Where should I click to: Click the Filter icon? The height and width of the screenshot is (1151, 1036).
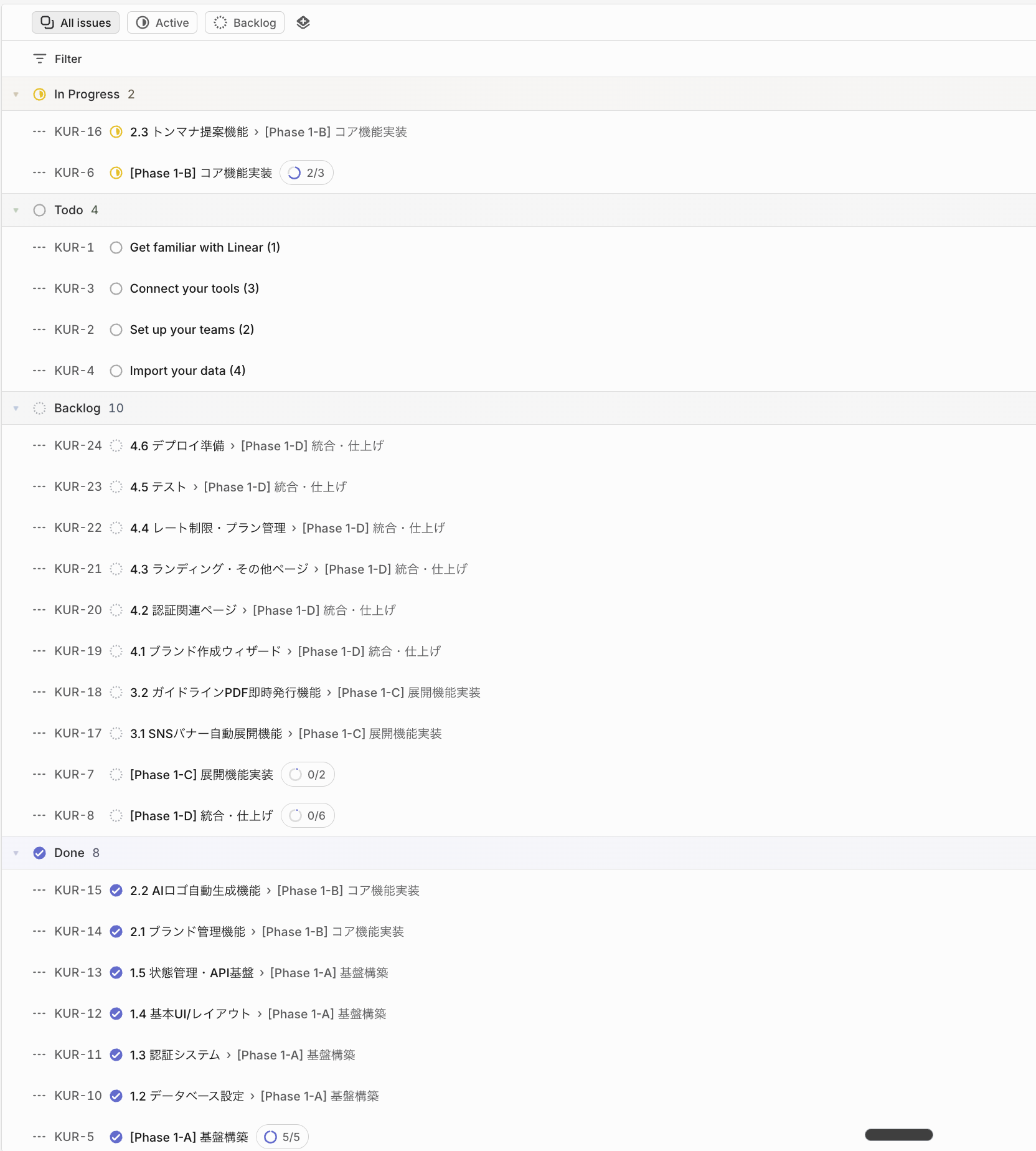(40, 59)
